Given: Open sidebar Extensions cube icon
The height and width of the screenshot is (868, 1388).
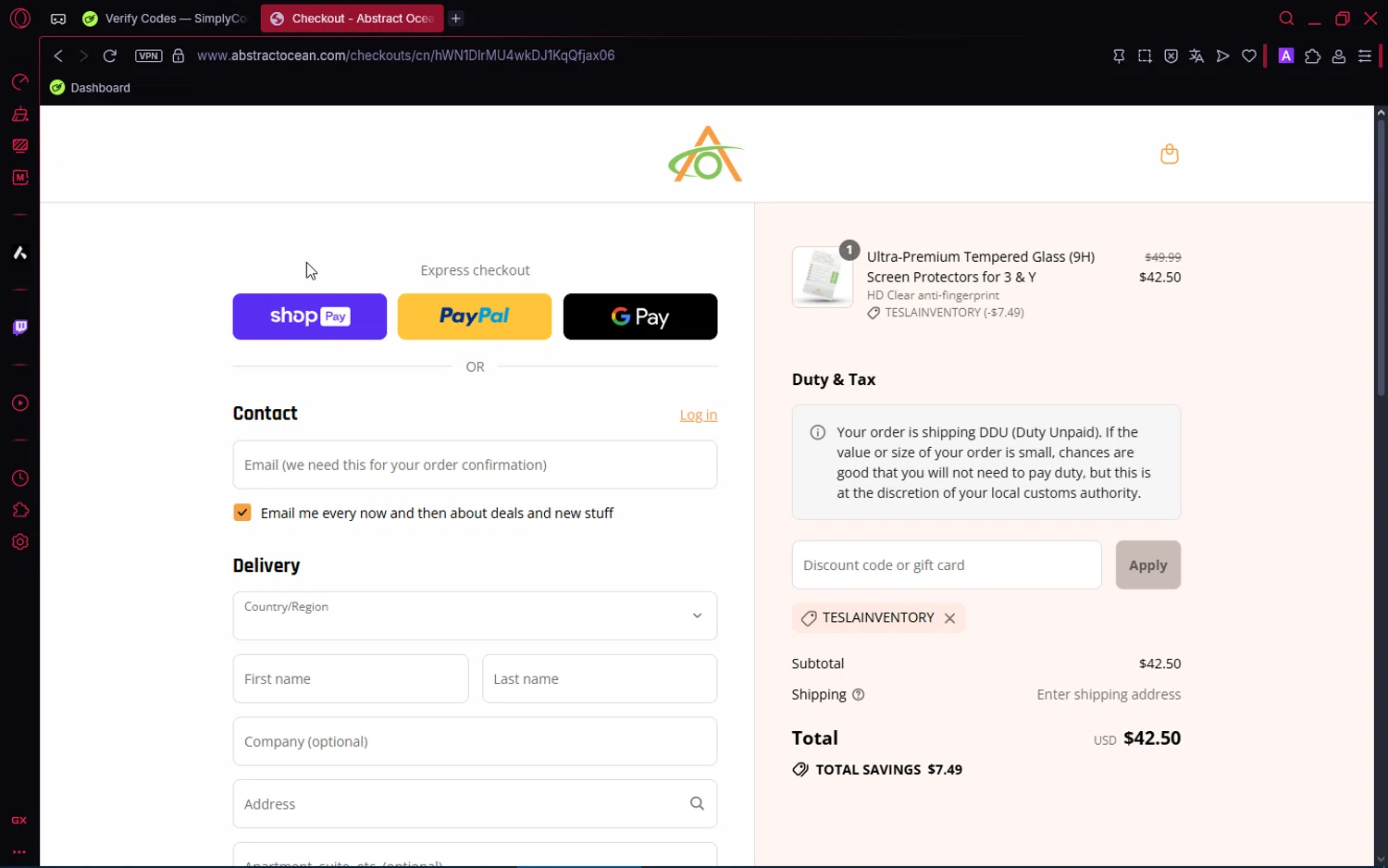Looking at the screenshot, I should (19, 510).
